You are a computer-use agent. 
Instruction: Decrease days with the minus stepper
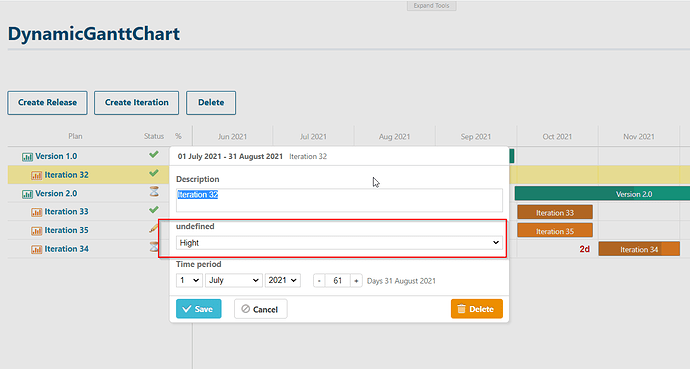(x=319, y=281)
